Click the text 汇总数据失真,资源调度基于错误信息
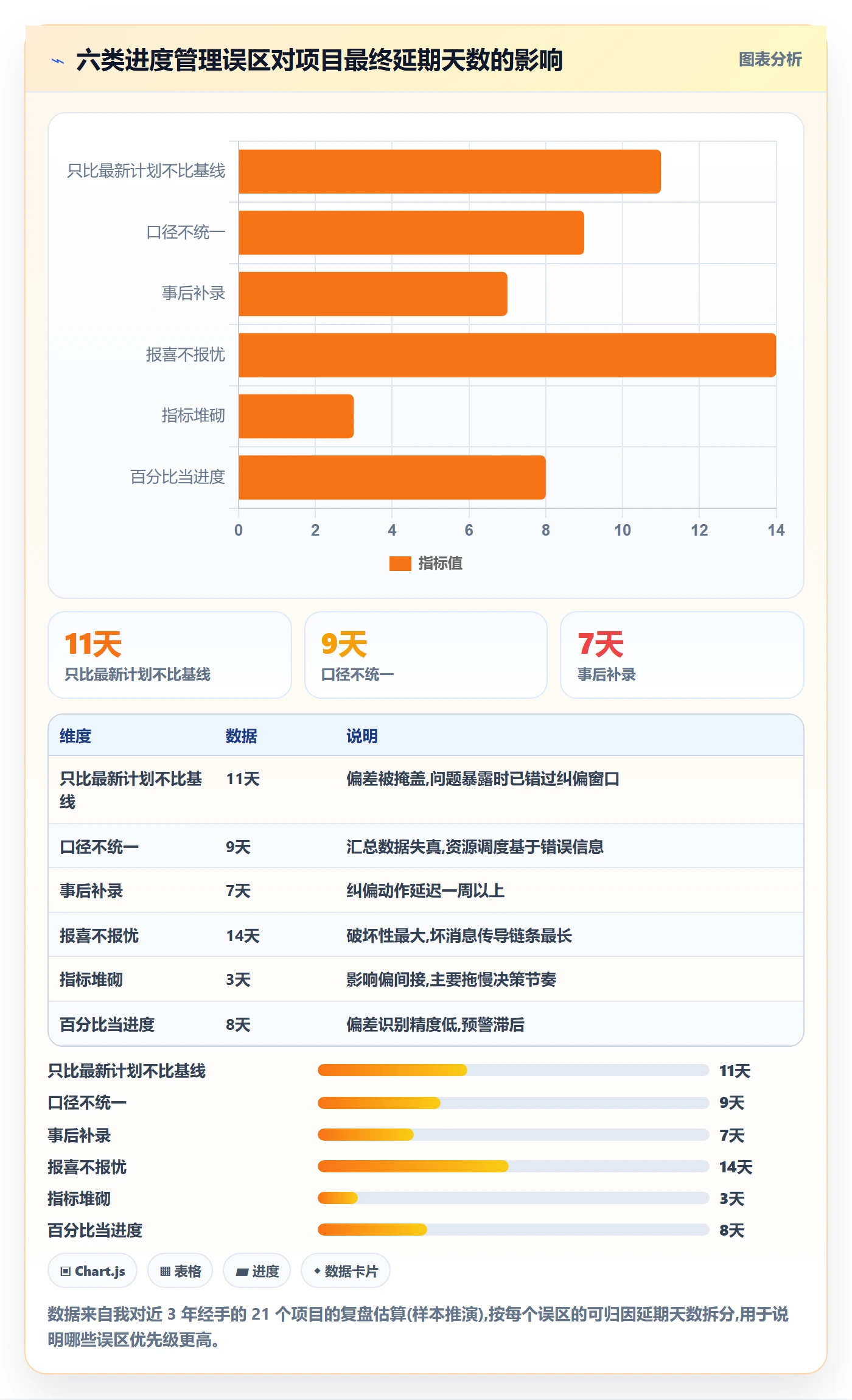852x1400 pixels. click(475, 847)
